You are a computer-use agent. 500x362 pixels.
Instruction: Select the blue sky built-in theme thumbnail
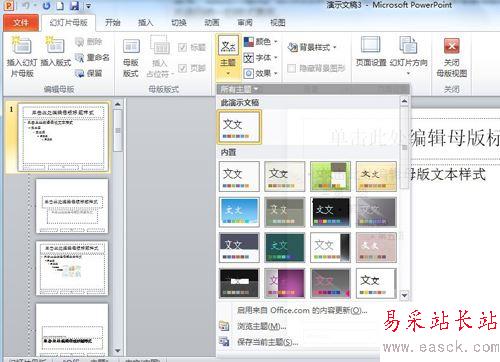[239, 212]
